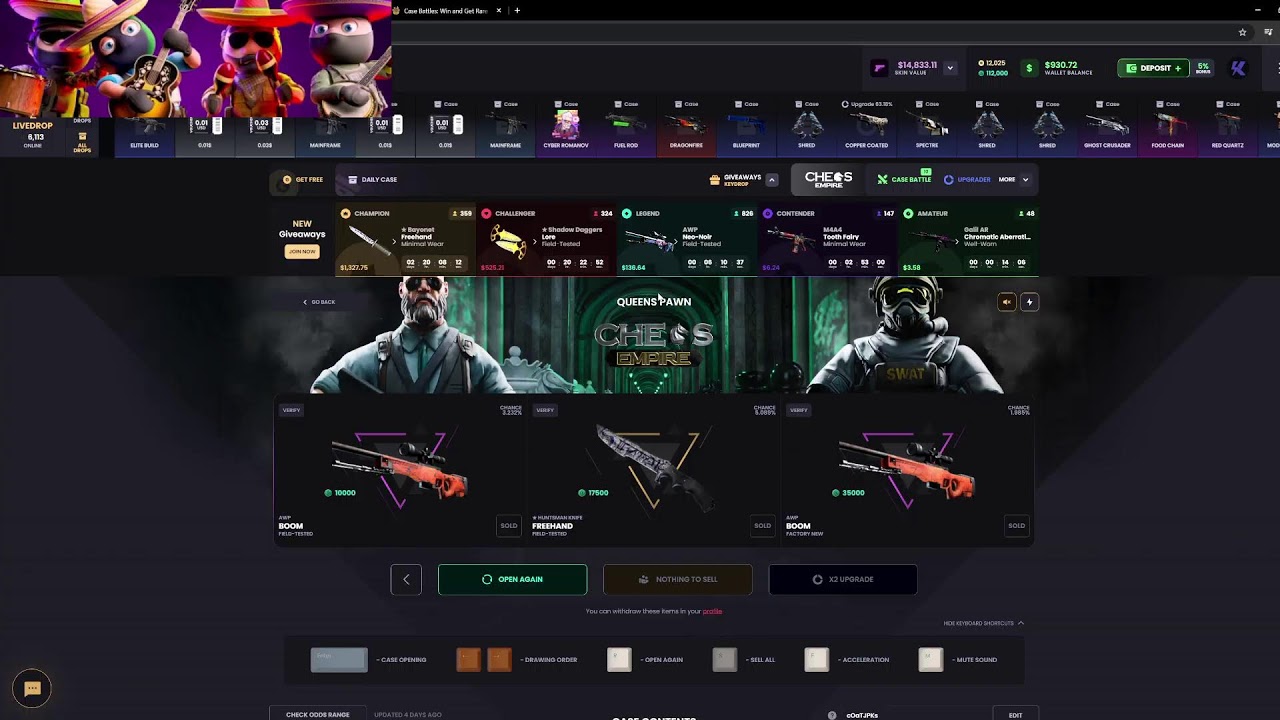This screenshot has width=1280, height=720.
Task: Click the Edit button
Action: point(1015,715)
